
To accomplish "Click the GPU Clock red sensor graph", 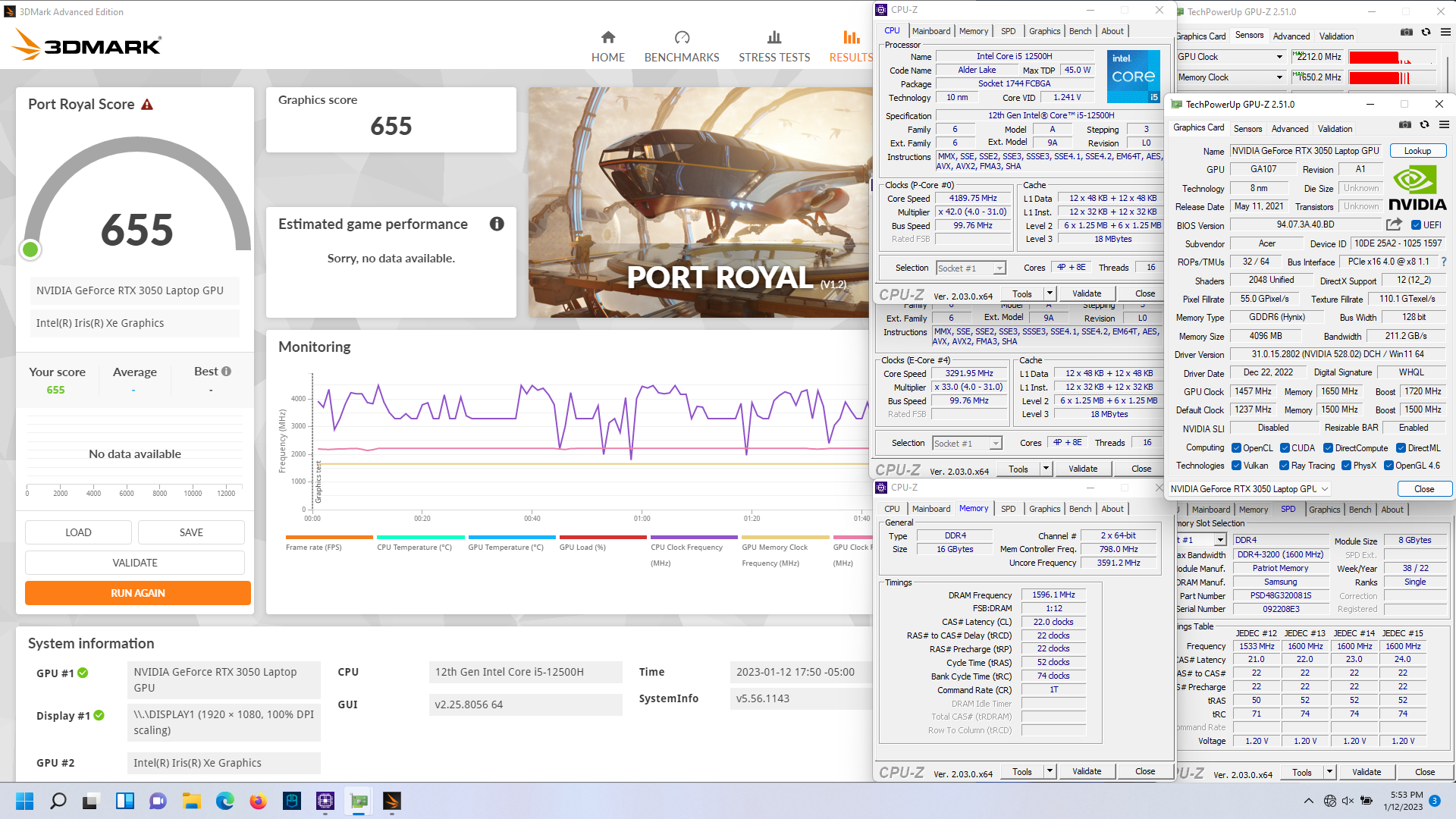I will pos(1392,57).
